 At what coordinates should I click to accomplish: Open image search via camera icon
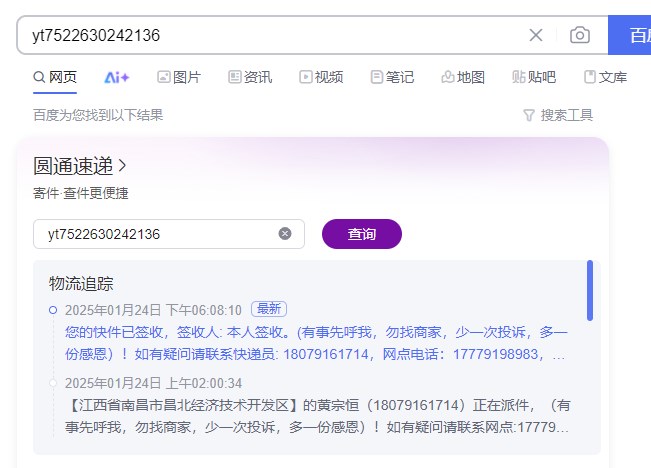[580, 35]
